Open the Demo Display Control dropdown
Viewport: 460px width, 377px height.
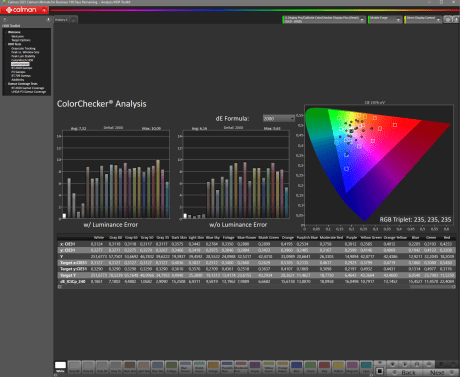[x=423, y=20]
